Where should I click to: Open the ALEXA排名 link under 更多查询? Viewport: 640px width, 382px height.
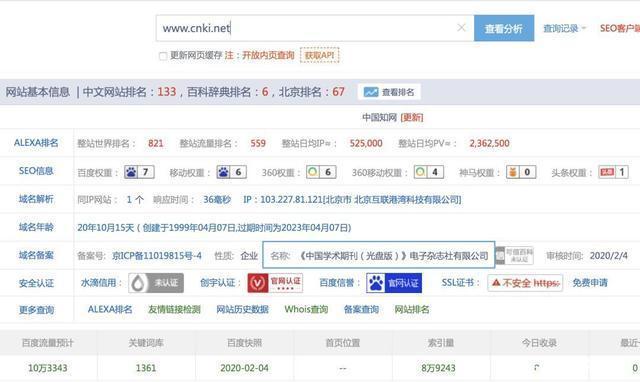[x=110, y=309]
